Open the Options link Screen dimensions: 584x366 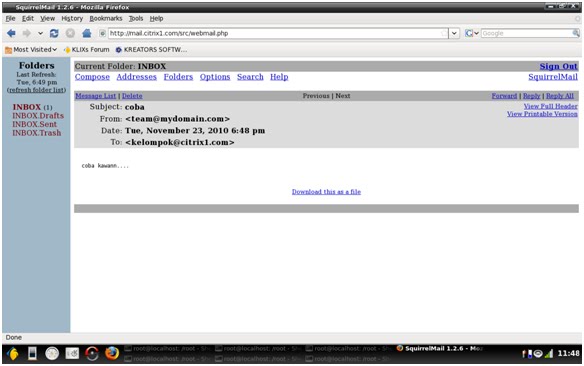[215, 77]
